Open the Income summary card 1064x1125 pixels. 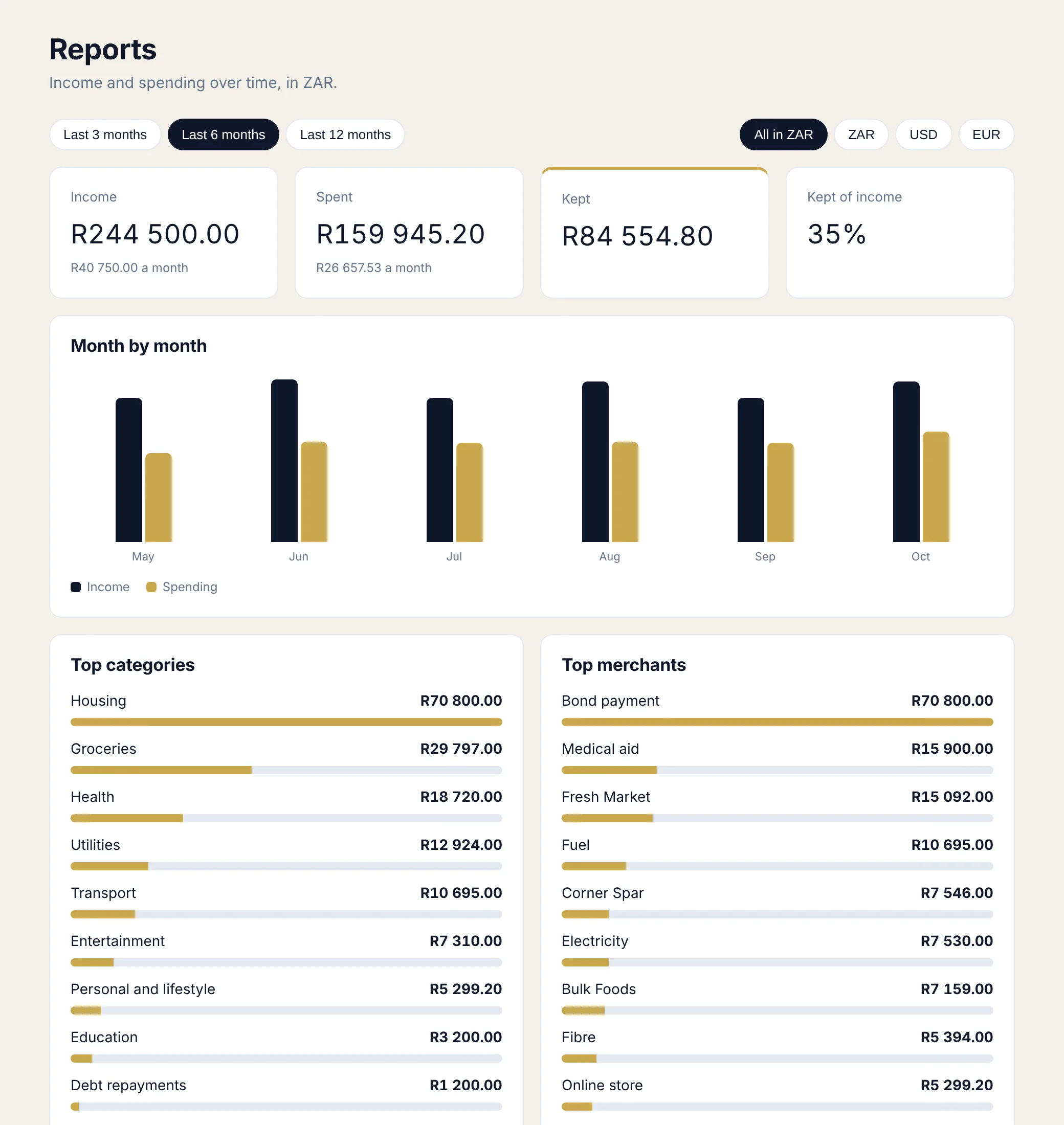[x=163, y=233]
